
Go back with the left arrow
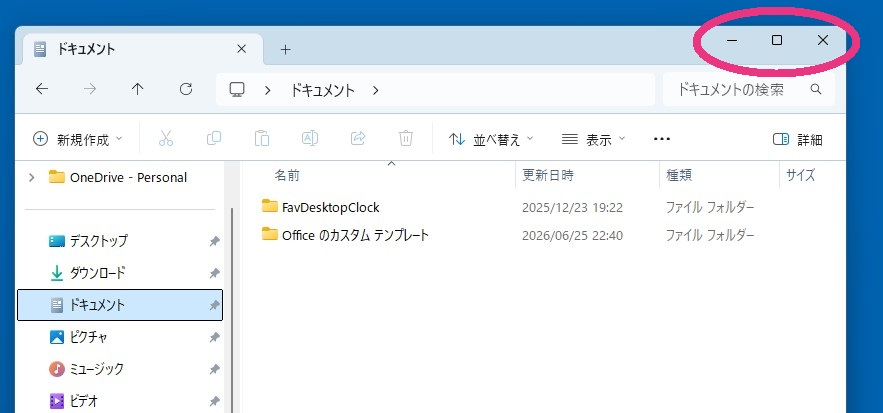pyautogui.click(x=42, y=89)
